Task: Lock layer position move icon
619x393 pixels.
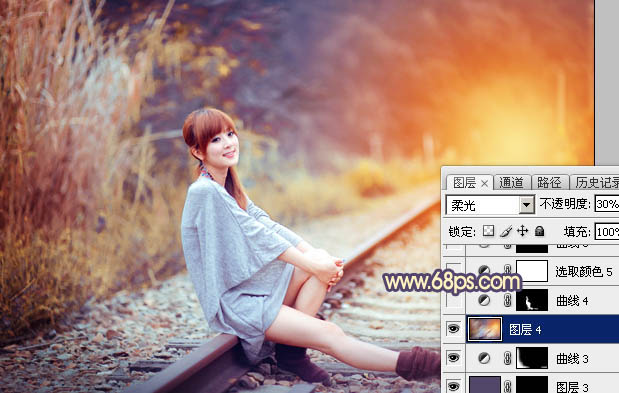Action: point(523,231)
